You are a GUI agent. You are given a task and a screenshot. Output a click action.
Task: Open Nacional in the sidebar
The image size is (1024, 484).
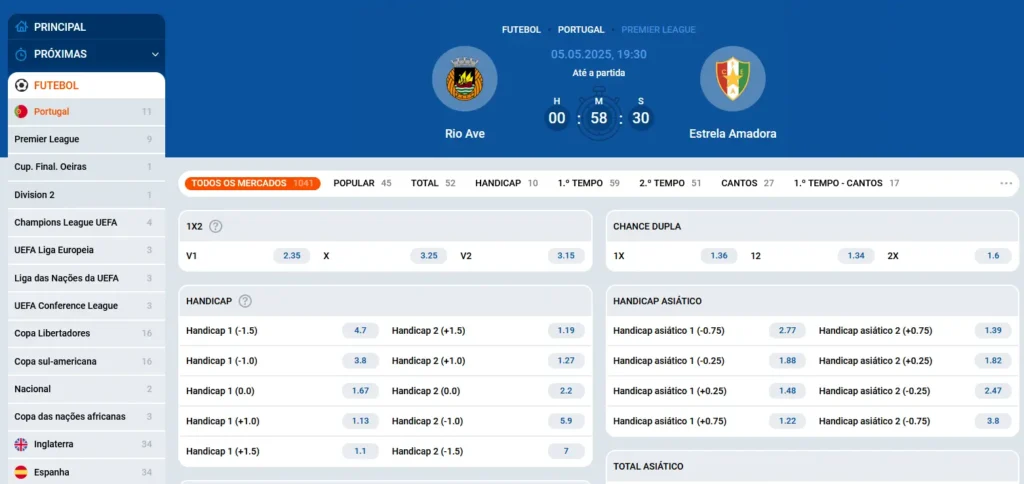[x=86, y=389]
